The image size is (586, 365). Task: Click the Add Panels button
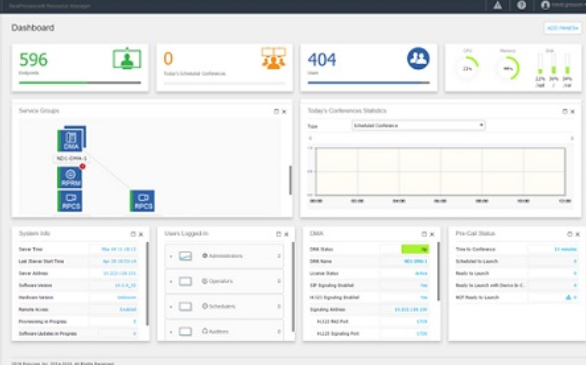click(x=562, y=28)
